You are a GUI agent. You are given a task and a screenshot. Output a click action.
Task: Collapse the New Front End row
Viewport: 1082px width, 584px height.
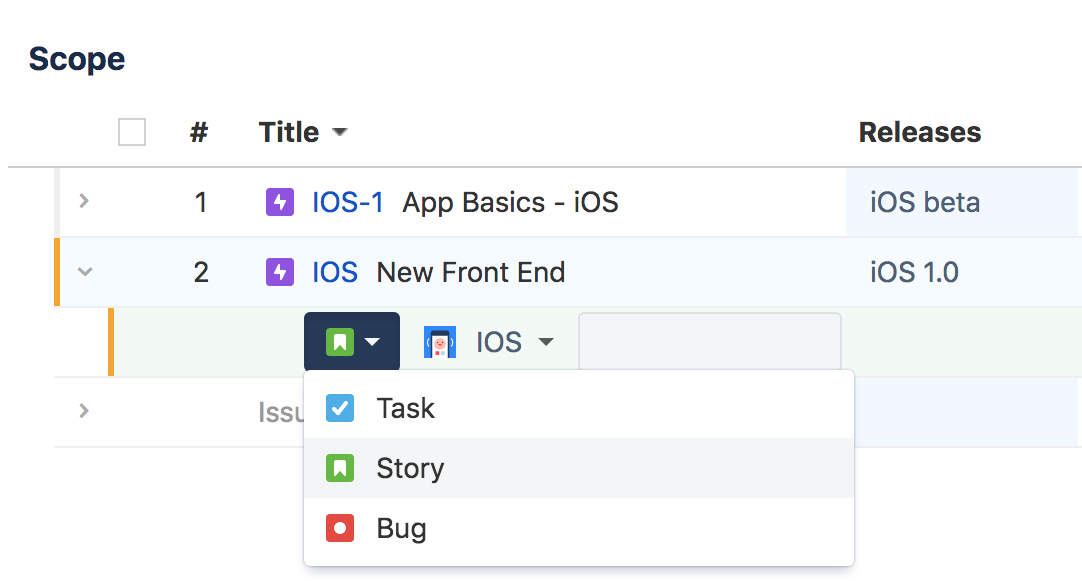point(84,271)
